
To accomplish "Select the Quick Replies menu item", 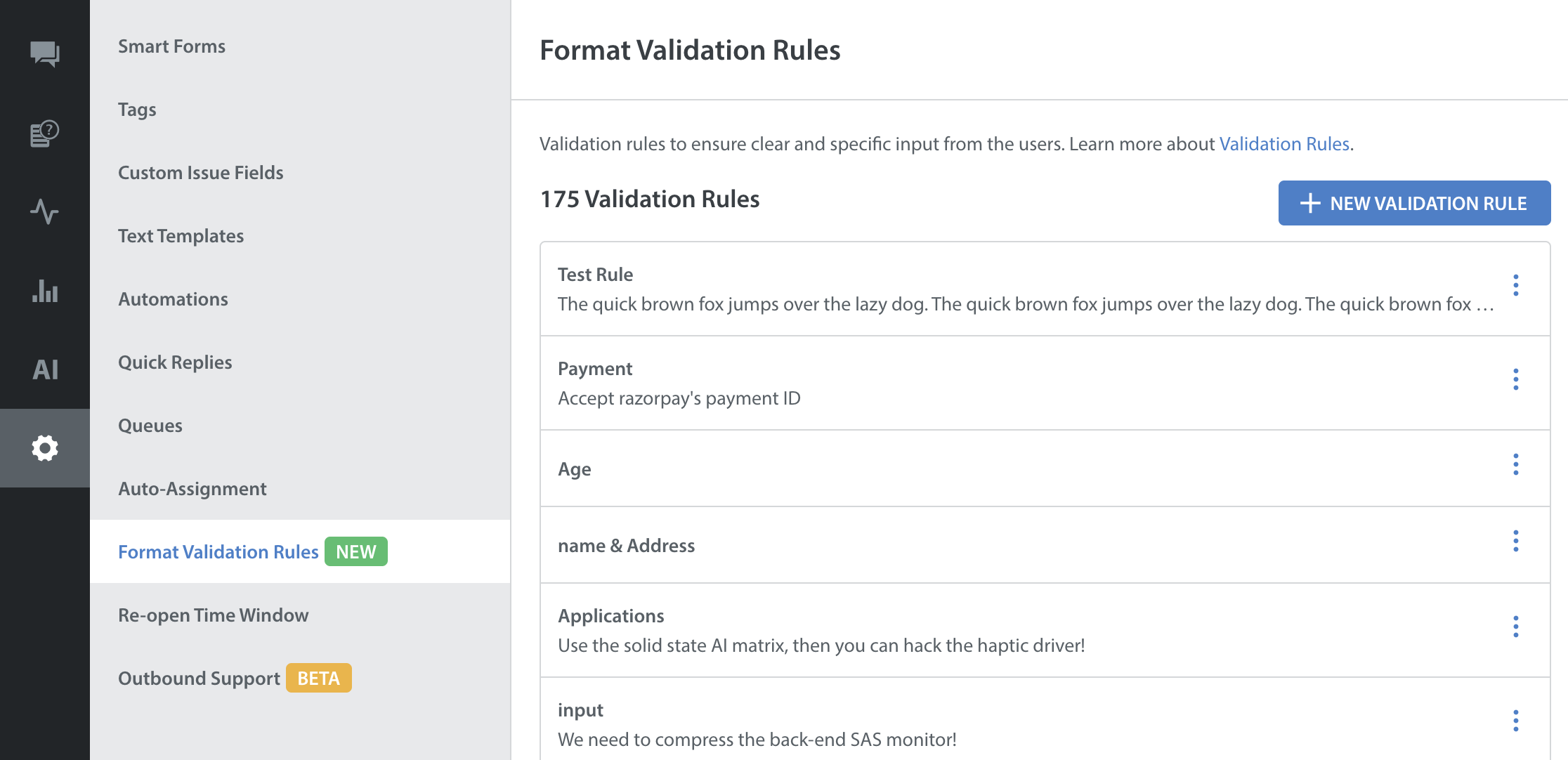I will point(175,362).
